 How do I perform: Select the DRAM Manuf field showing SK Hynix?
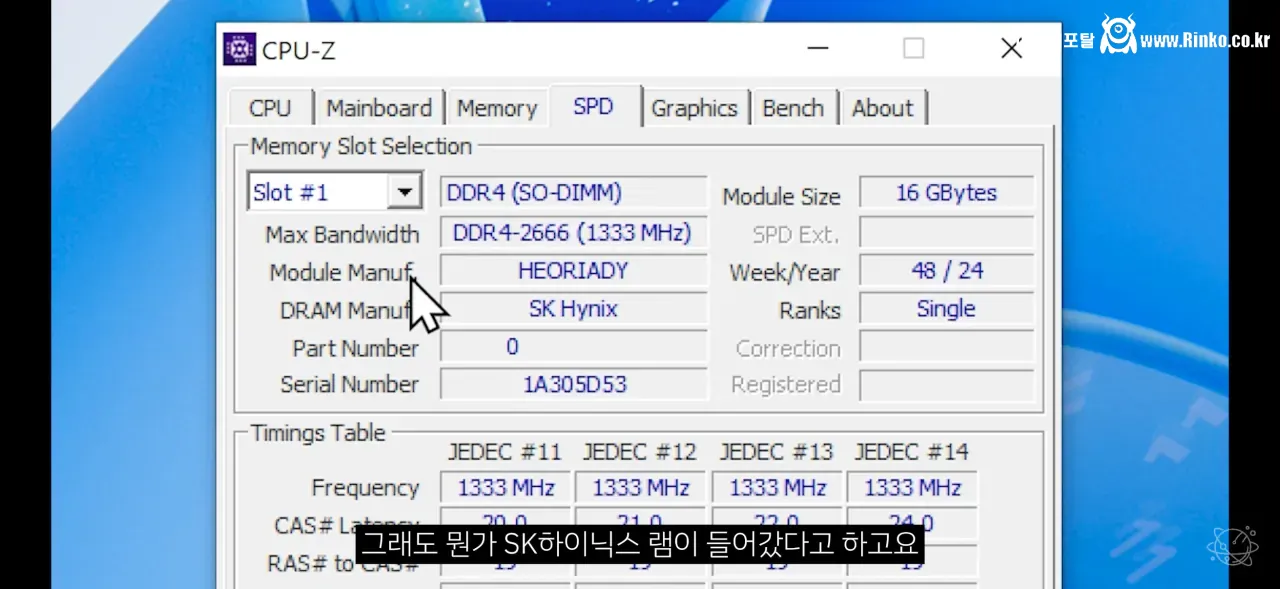pyautogui.click(x=573, y=308)
